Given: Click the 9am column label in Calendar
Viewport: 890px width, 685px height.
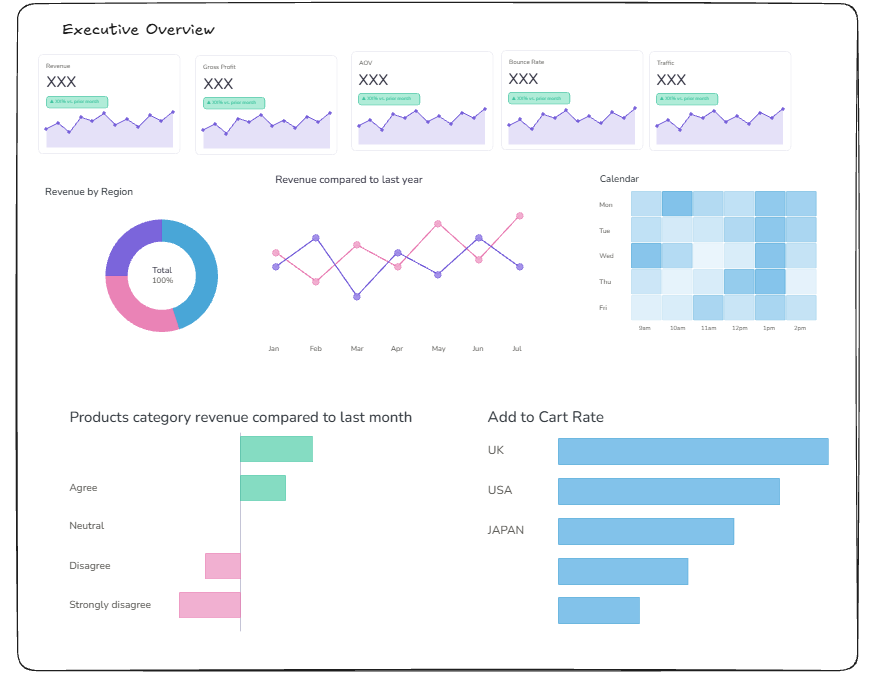Looking at the screenshot, I should (x=644, y=328).
